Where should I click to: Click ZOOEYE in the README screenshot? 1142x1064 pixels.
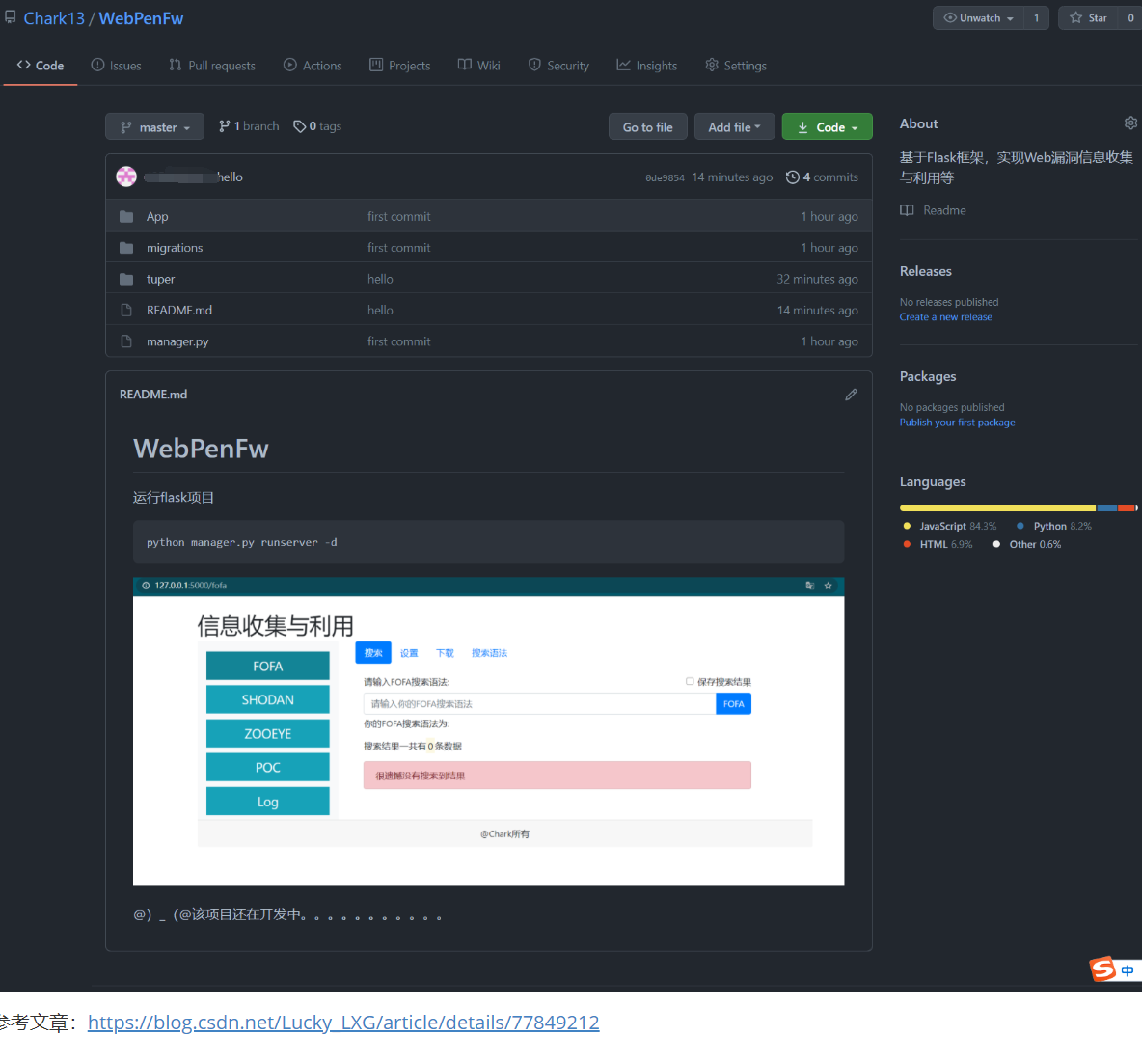click(267, 733)
